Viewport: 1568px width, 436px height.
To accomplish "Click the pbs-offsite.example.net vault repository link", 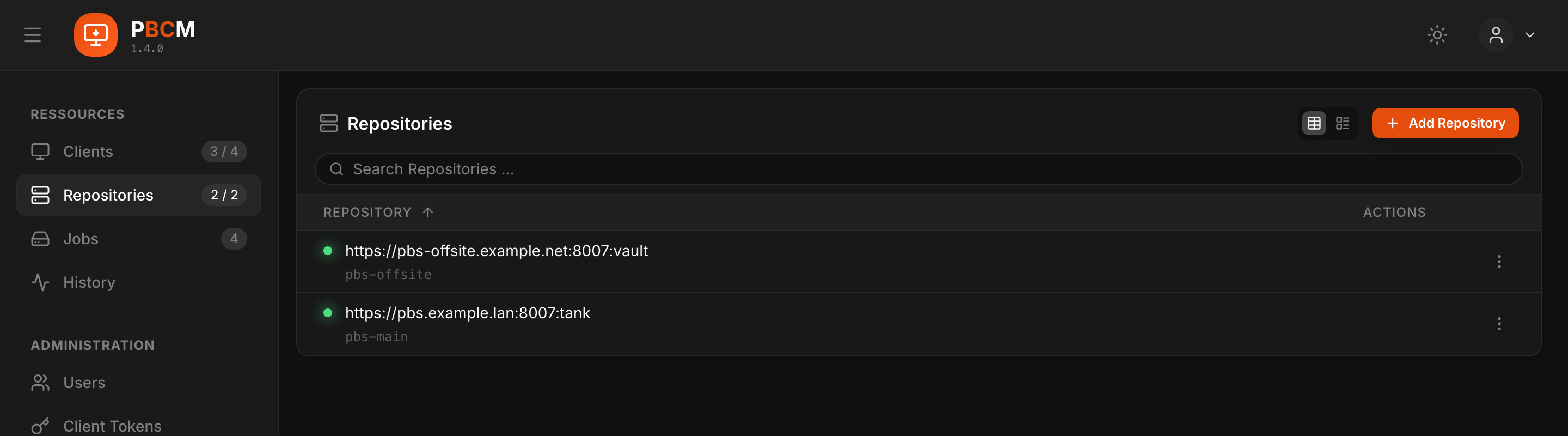I will pos(496,251).
